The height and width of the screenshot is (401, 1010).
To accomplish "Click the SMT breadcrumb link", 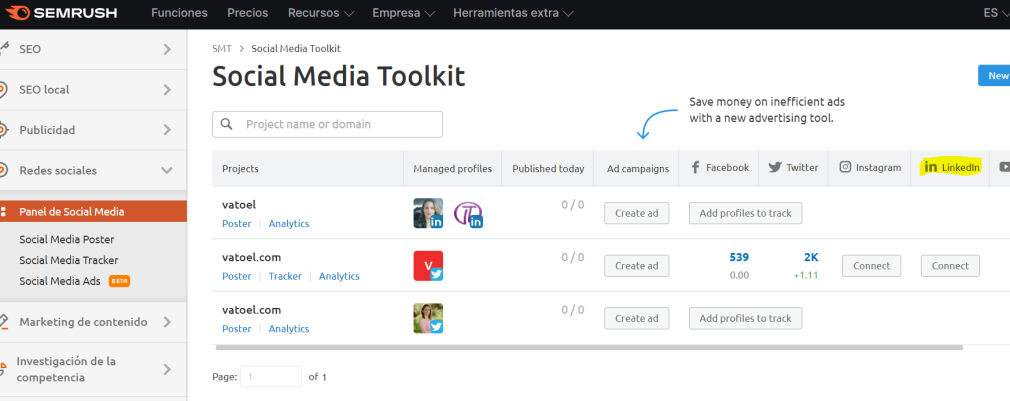I will click(222, 48).
